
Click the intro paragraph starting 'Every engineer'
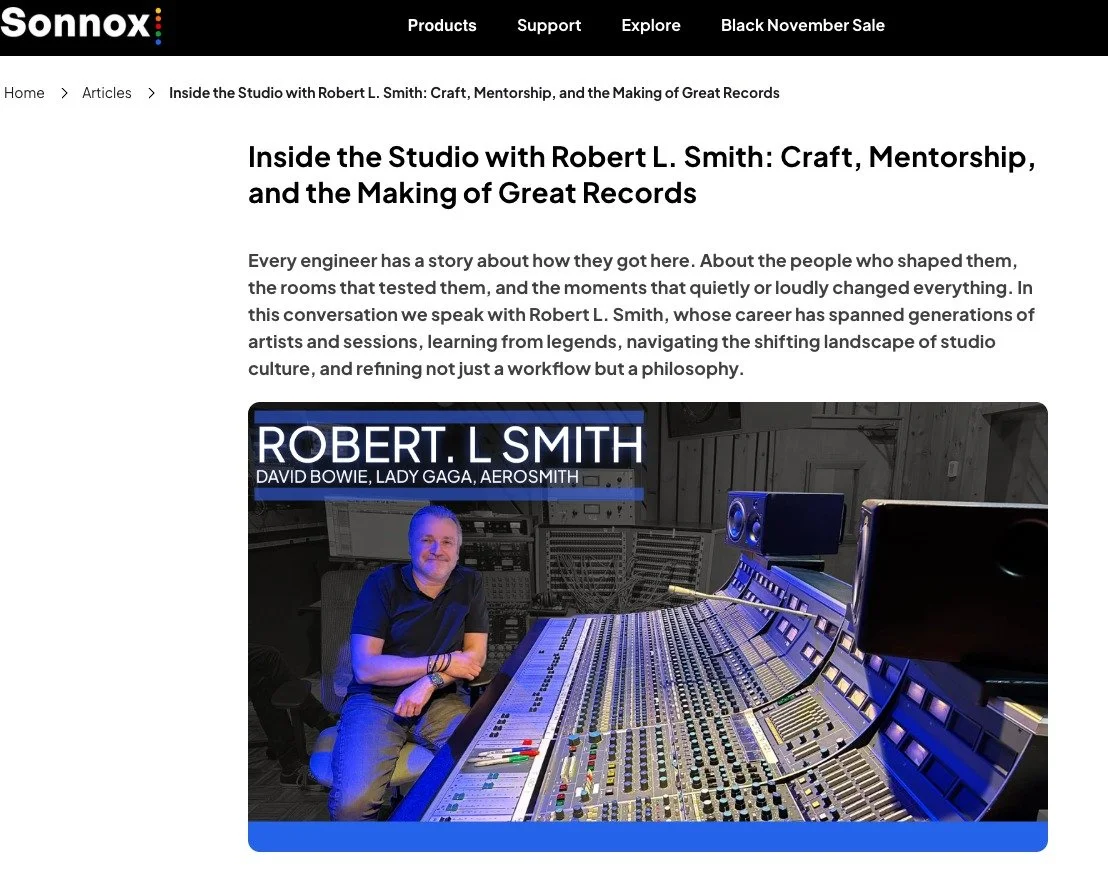click(641, 314)
